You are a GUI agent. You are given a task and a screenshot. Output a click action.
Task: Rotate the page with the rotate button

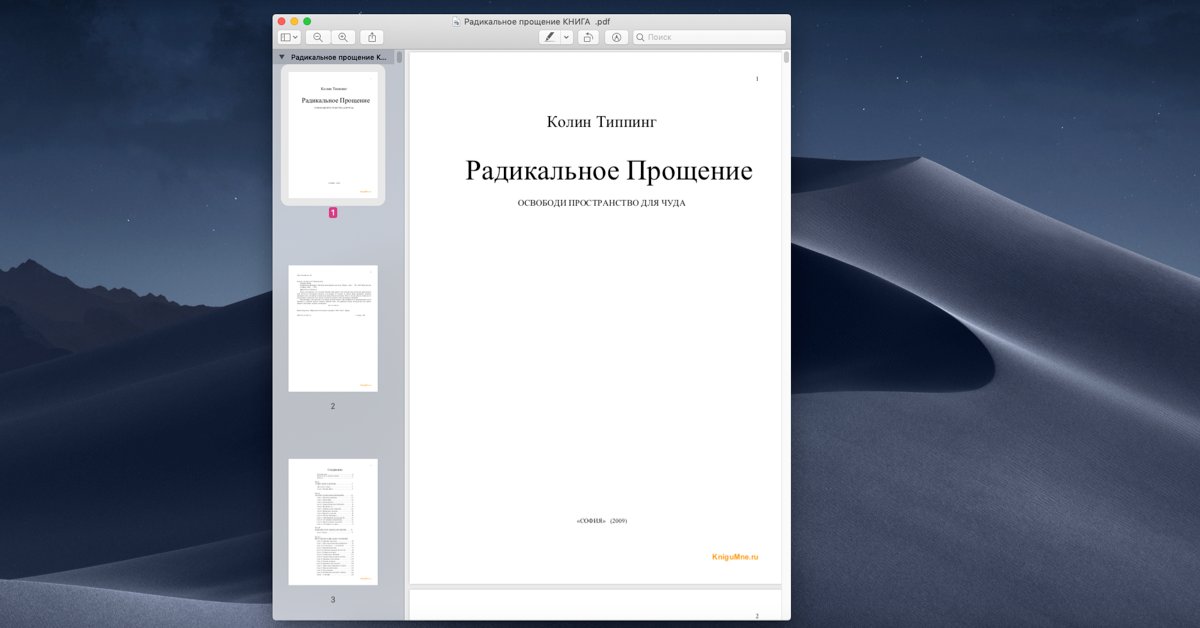point(588,37)
